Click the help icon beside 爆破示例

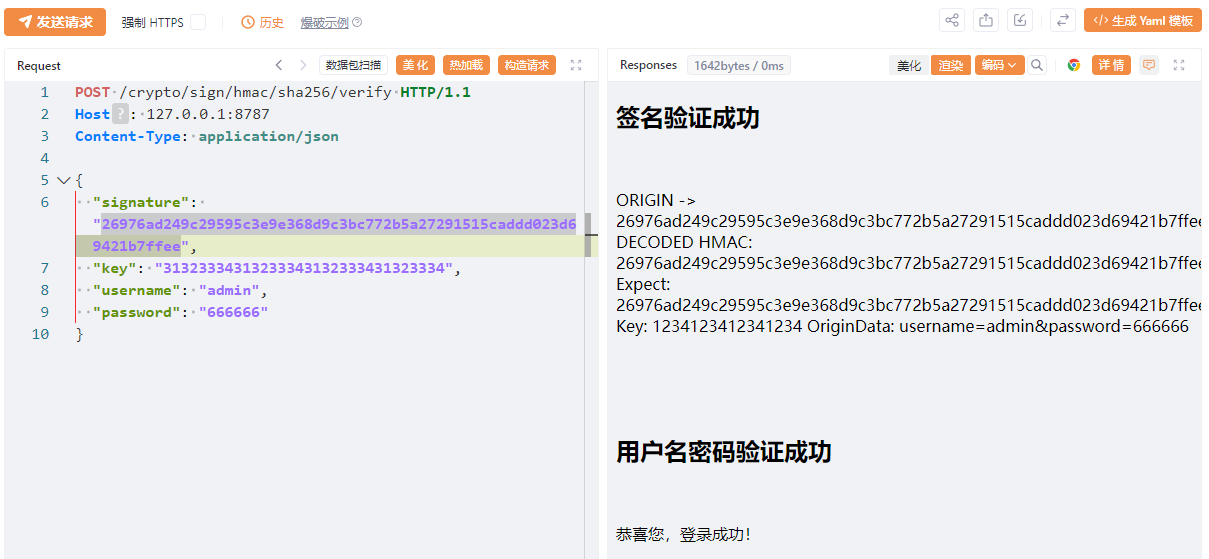coord(357,23)
